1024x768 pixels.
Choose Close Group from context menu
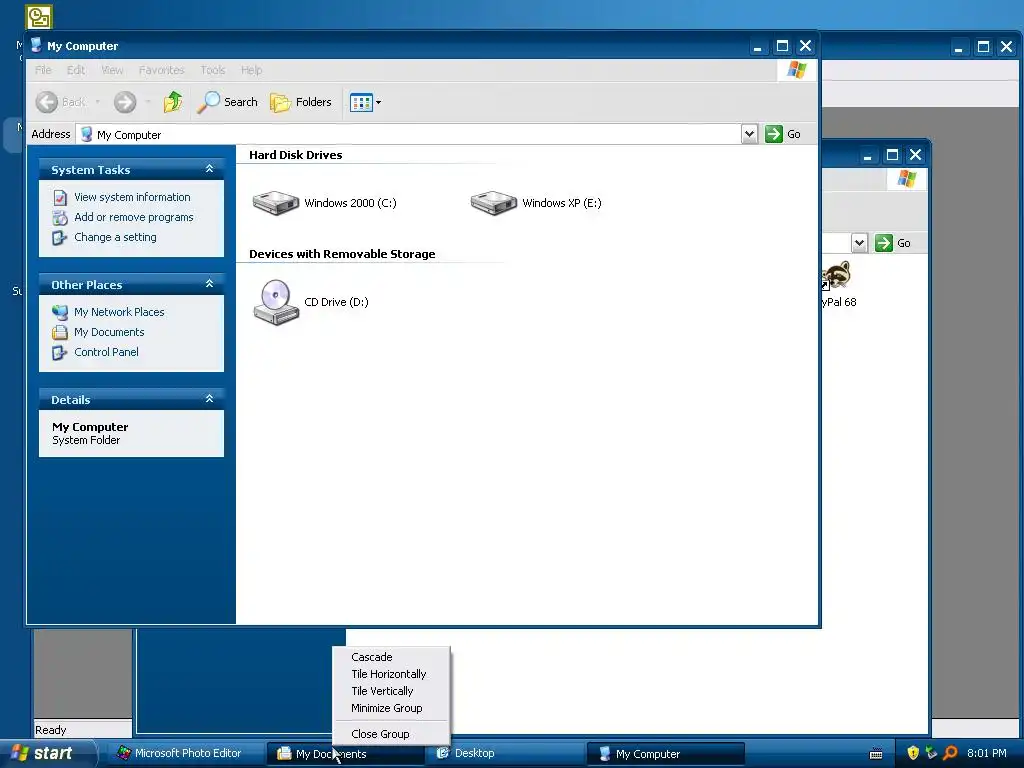[380, 734]
